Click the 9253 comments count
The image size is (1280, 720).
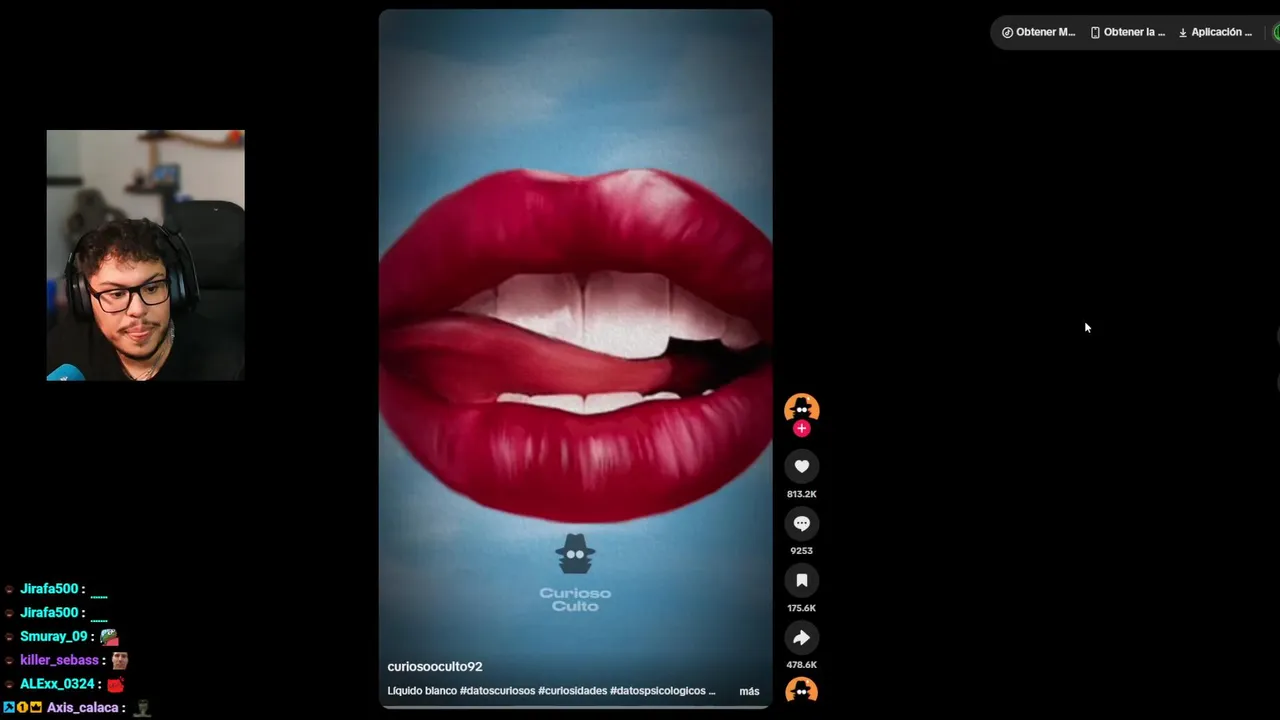(x=801, y=551)
